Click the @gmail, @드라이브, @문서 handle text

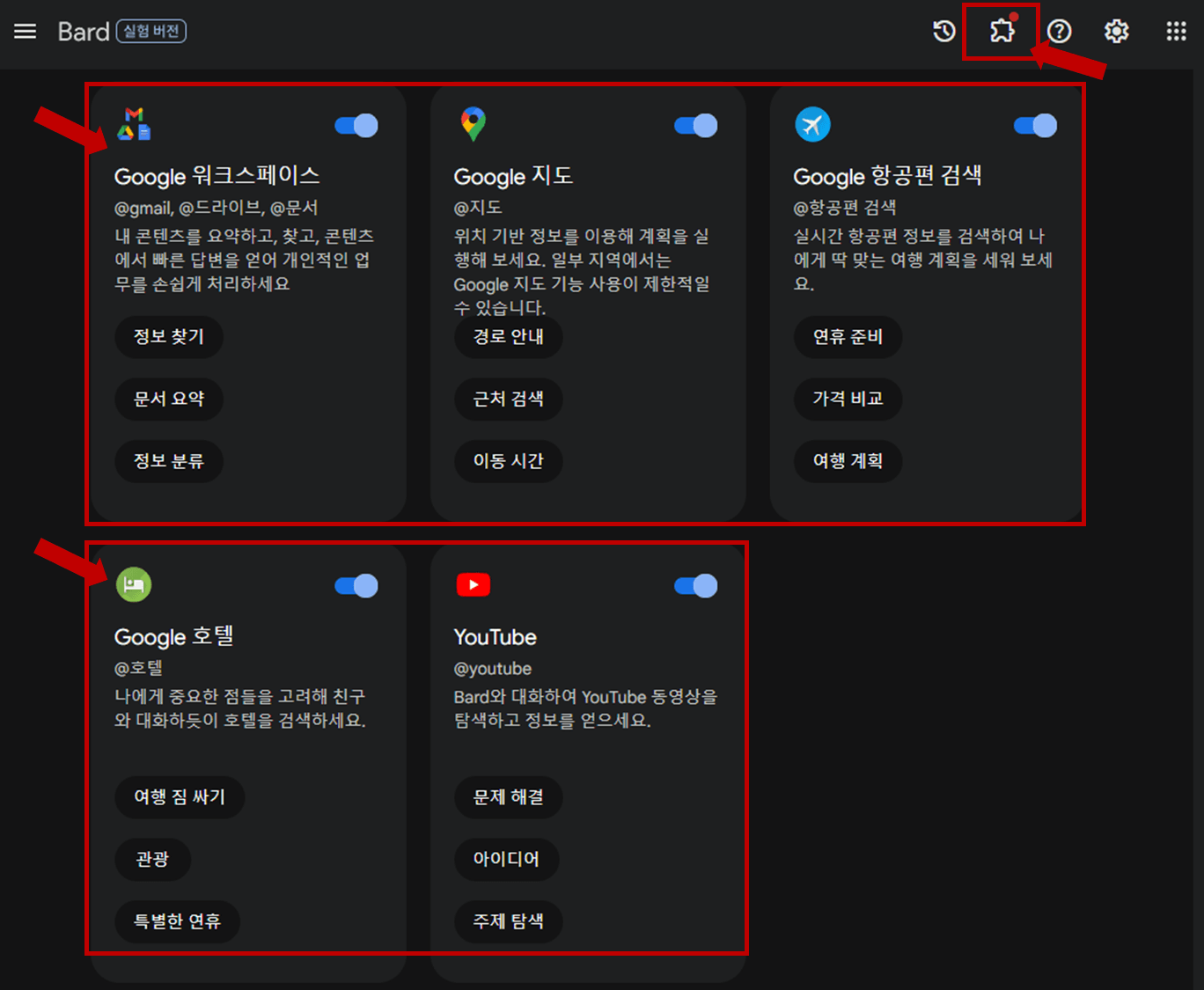pos(216,208)
